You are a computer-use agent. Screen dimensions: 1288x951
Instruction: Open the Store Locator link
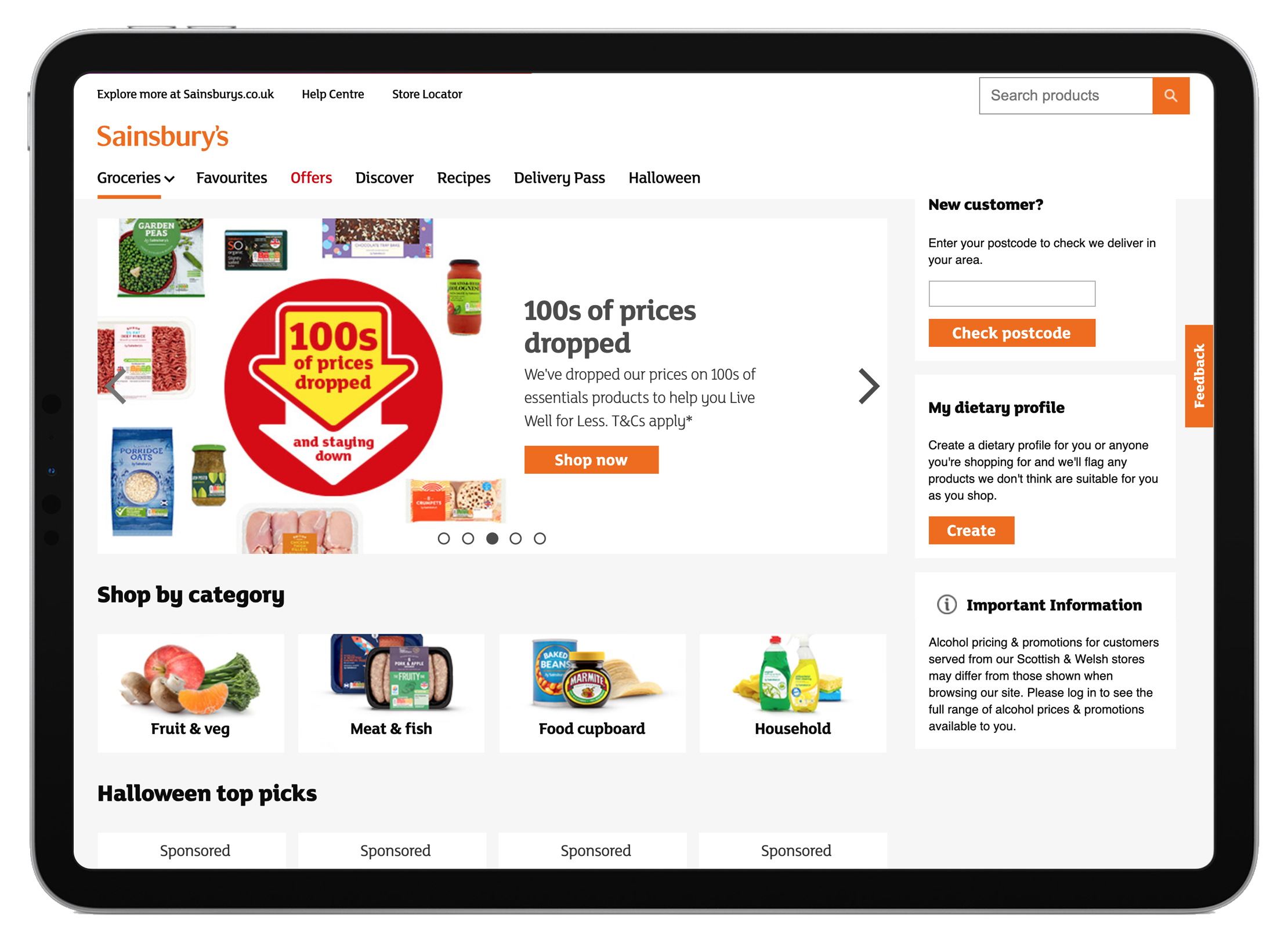pyautogui.click(x=427, y=94)
